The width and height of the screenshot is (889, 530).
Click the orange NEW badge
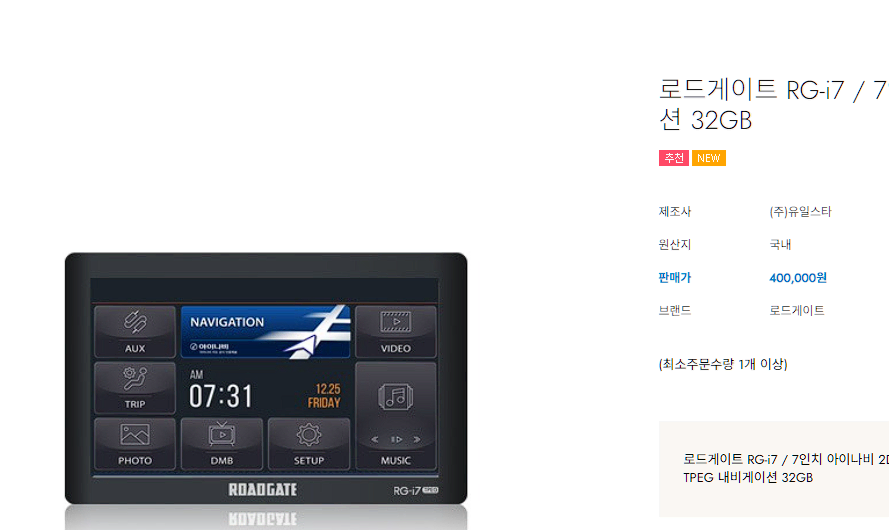pos(709,158)
